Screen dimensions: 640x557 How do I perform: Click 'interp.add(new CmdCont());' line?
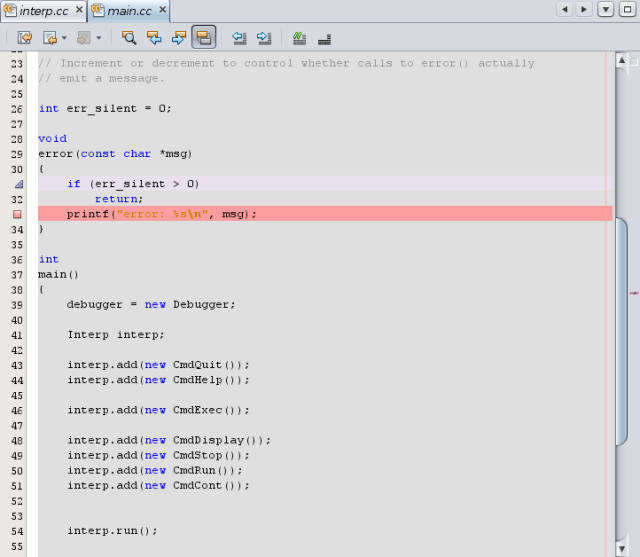click(x=158, y=486)
